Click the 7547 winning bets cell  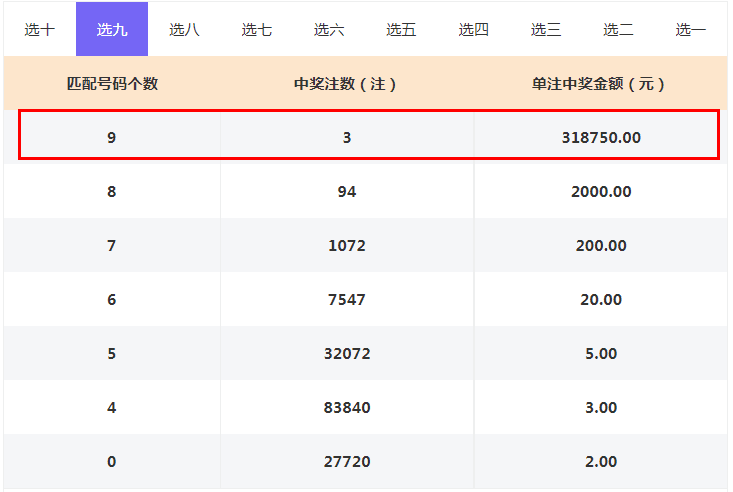tap(347, 299)
